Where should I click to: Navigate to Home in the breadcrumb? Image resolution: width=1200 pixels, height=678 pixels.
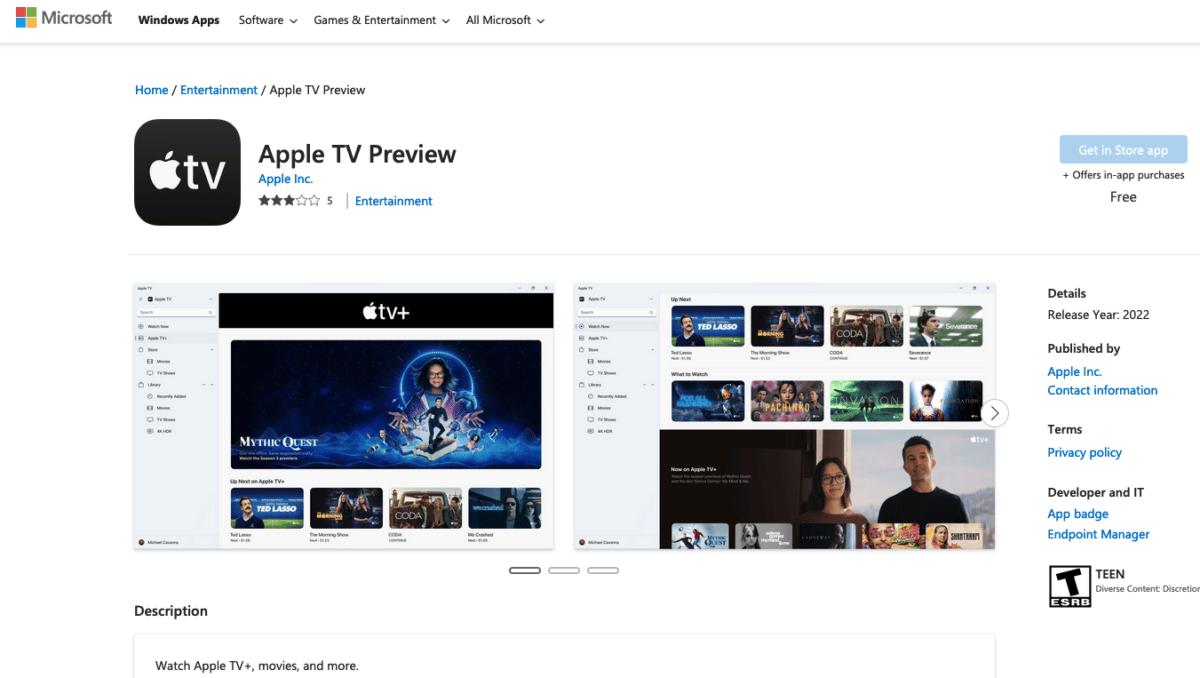point(152,90)
